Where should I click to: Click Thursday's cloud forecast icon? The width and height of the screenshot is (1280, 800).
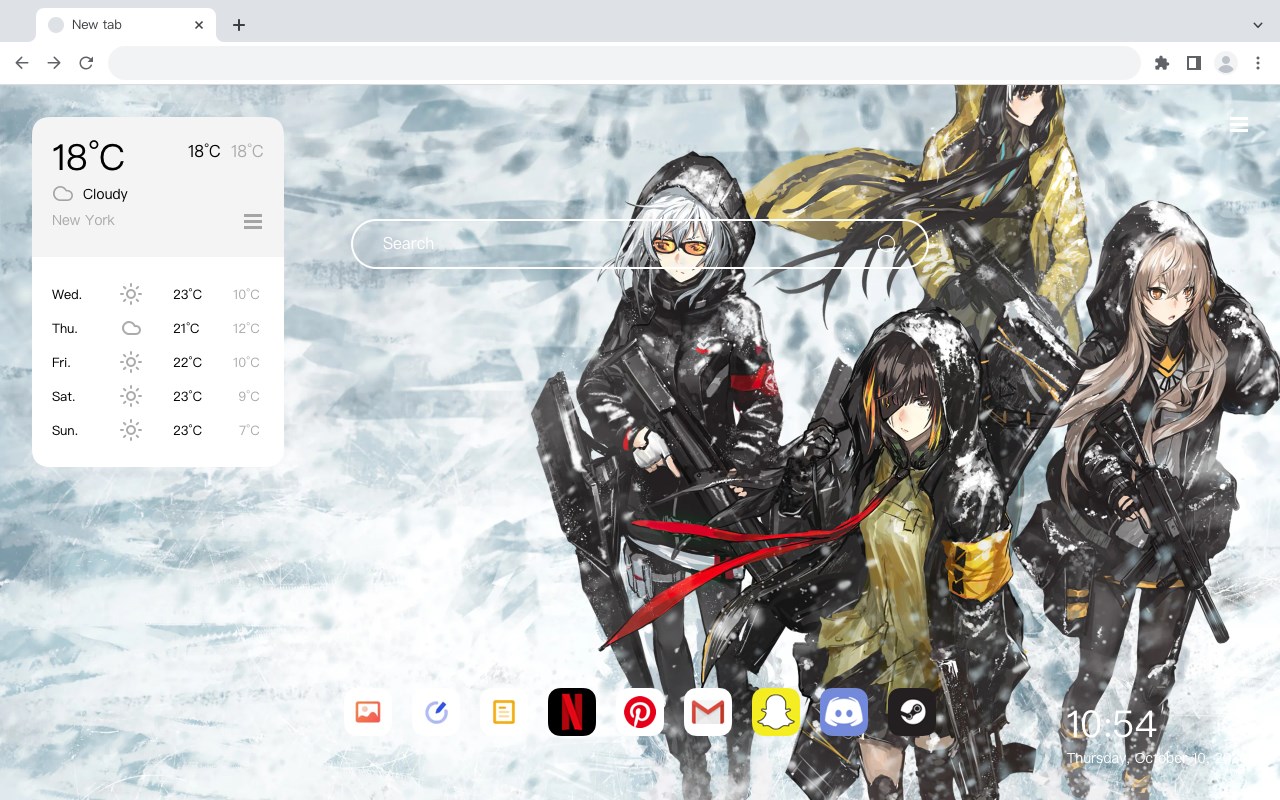pos(131,328)
